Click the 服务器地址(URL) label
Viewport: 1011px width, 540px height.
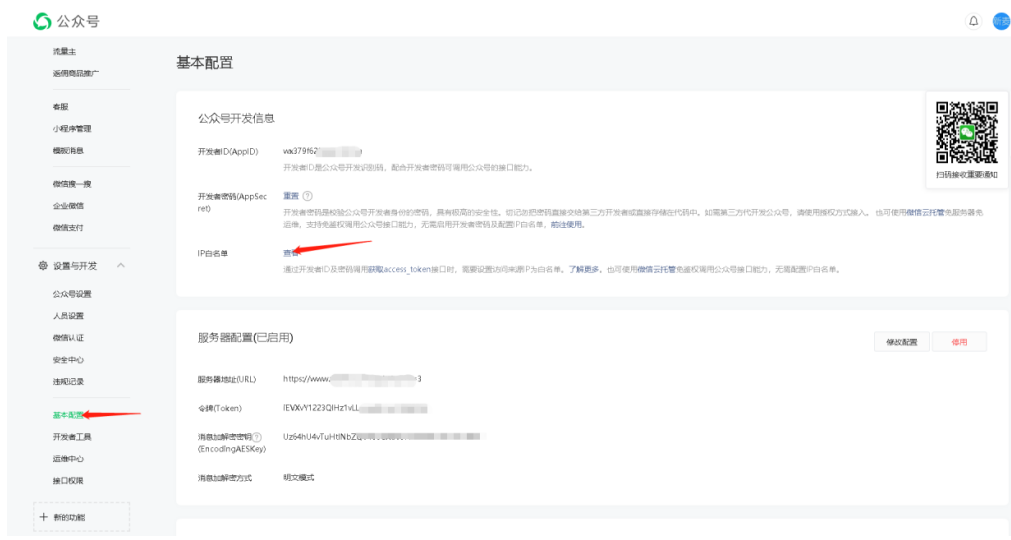click(227, 379)
